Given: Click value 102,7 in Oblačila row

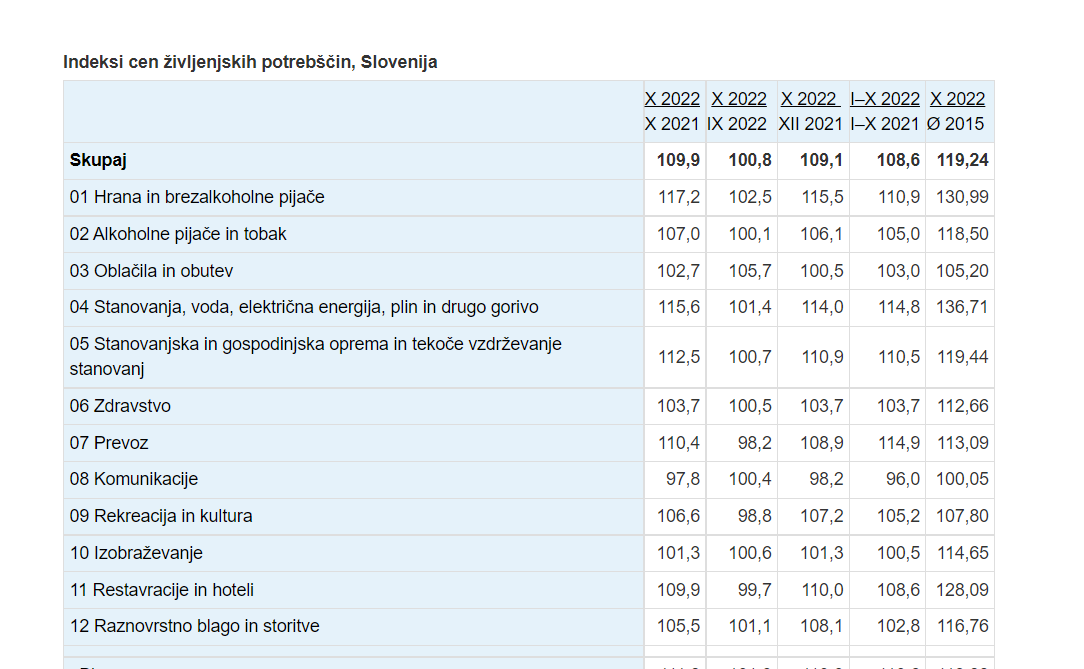Looking at the screenshot, I should pyautogui.click(x=678, y=271).
